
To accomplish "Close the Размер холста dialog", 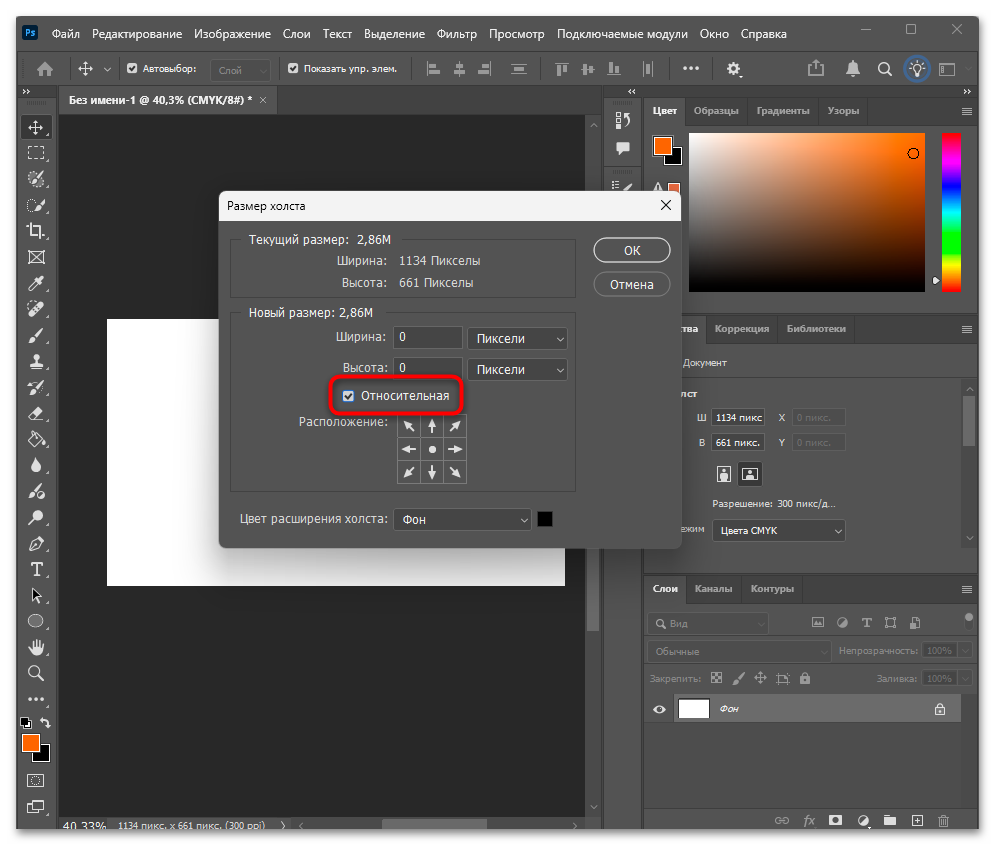I will pos(666,205).
